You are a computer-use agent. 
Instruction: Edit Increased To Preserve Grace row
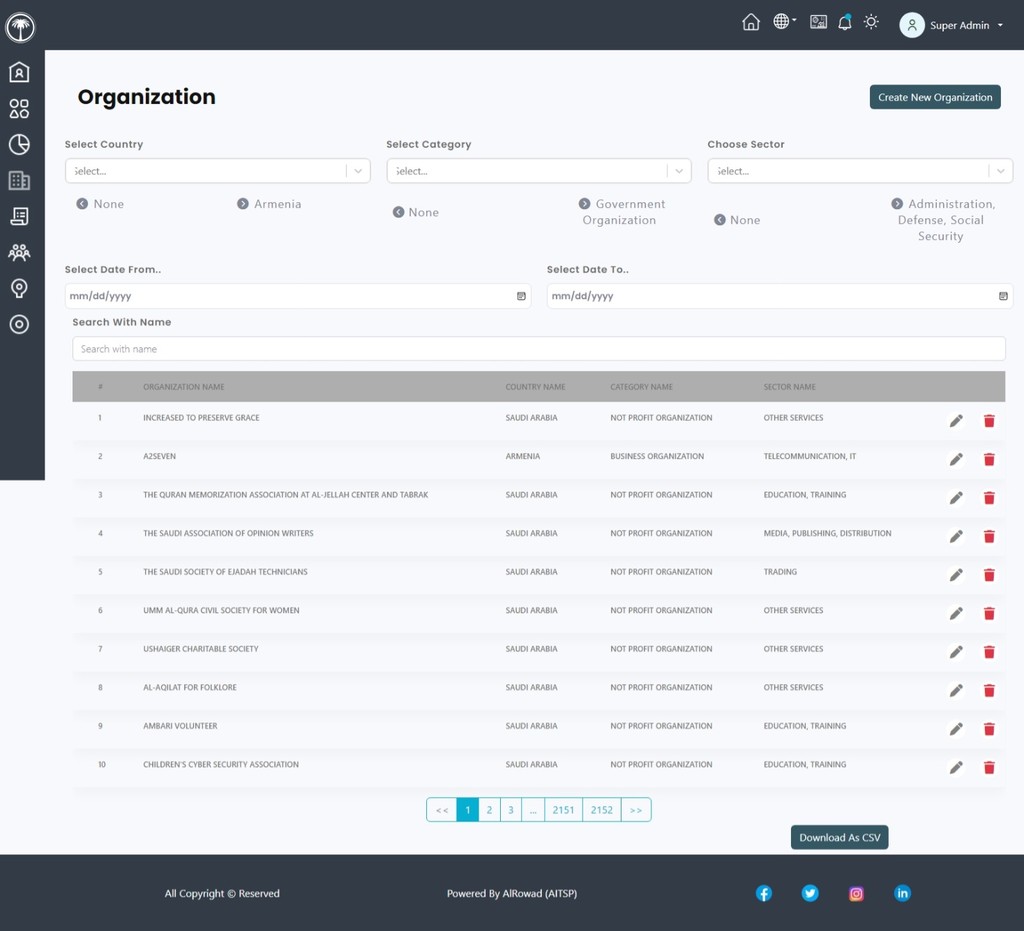click(x=956, y=421)
